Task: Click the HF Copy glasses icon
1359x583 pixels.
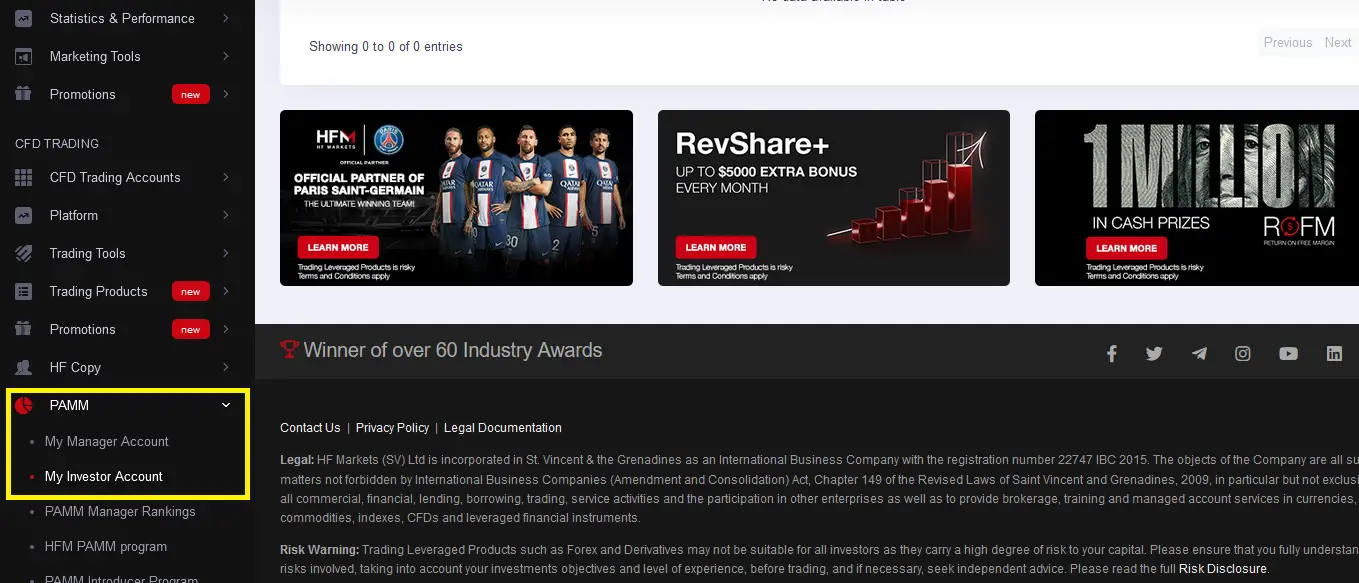Action: [24, 367]
